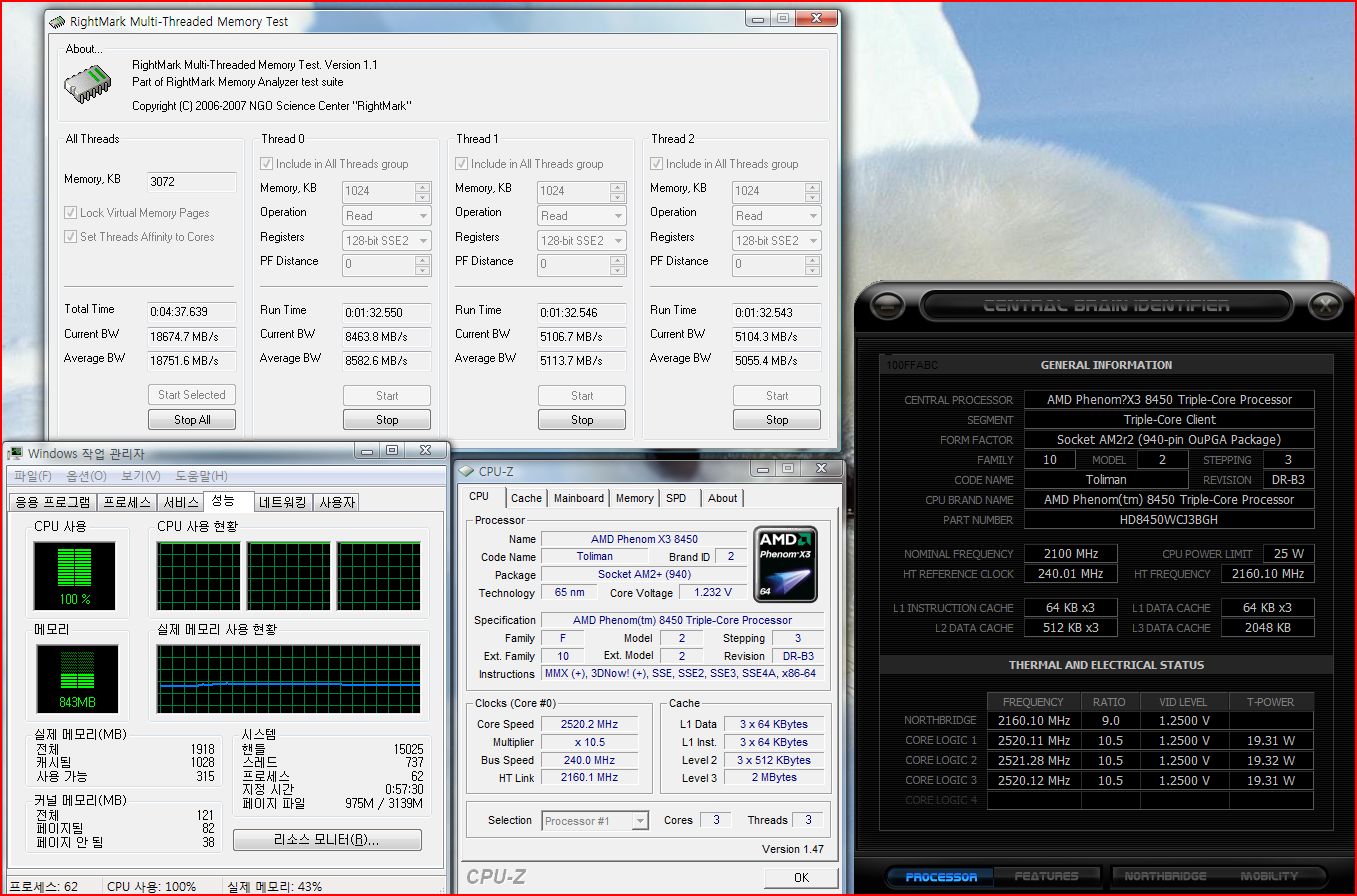Click Thread 0 PF Distance stepper
Viewport: 1357px width, 896px height.
tap(423, 265)
